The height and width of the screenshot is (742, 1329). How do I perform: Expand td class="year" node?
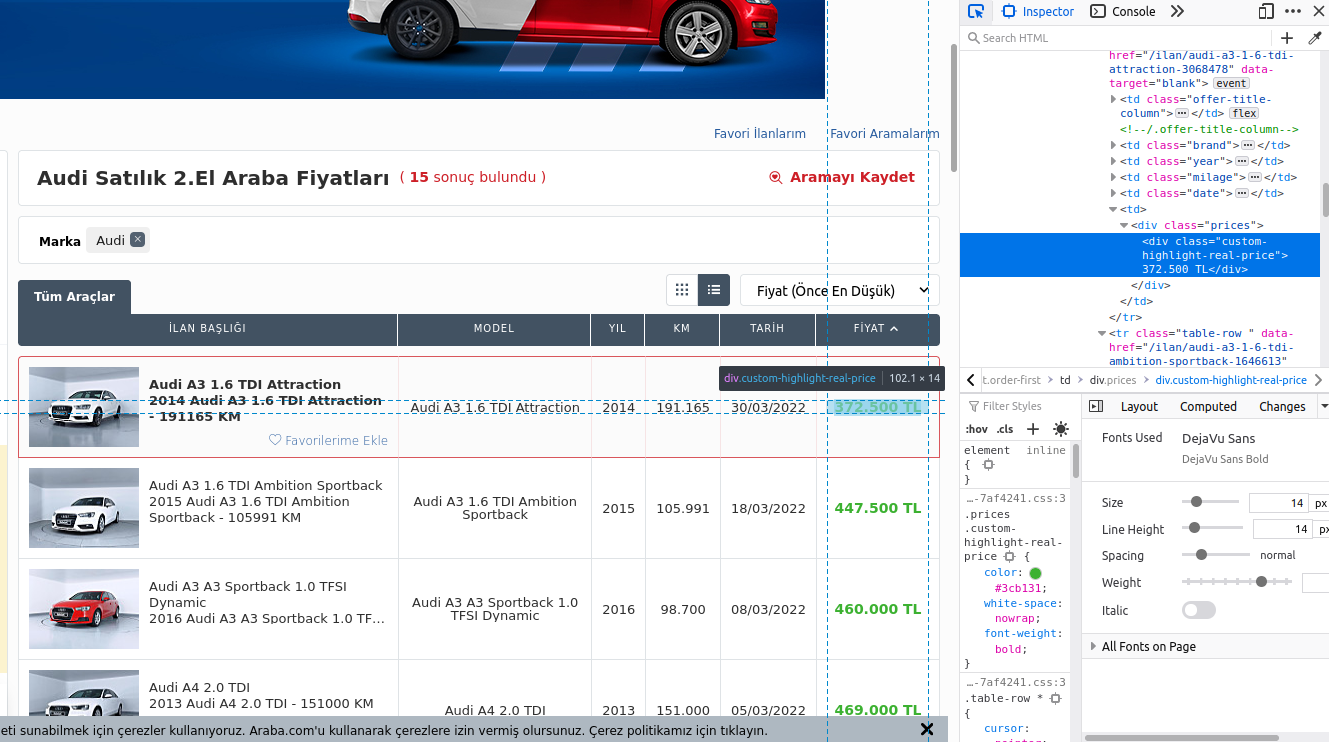pos(1113,161)
